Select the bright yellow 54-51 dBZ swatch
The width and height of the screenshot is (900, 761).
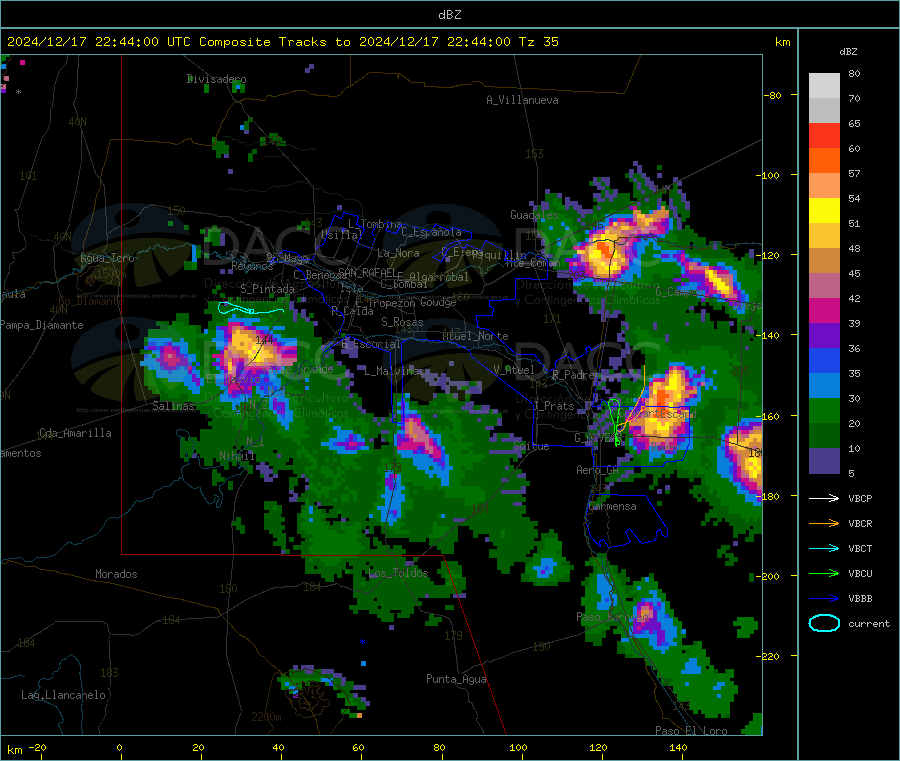click(x=824, y=211)
